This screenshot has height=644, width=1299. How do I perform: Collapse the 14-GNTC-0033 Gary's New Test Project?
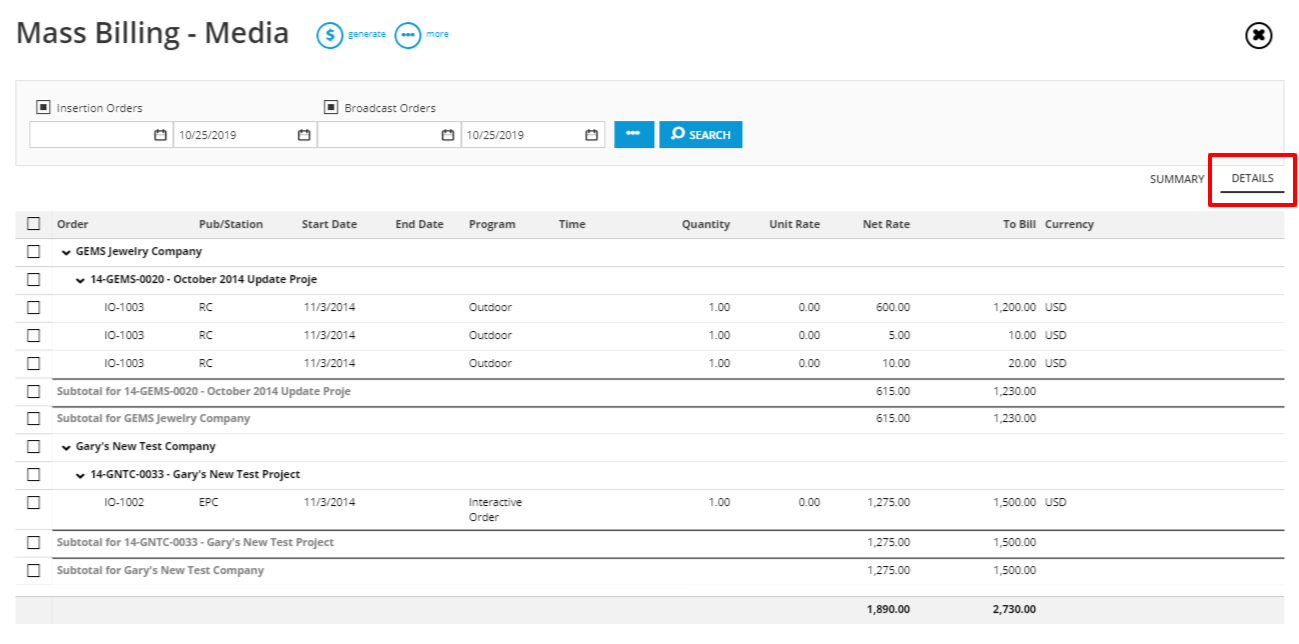click(x=81, y=475)
